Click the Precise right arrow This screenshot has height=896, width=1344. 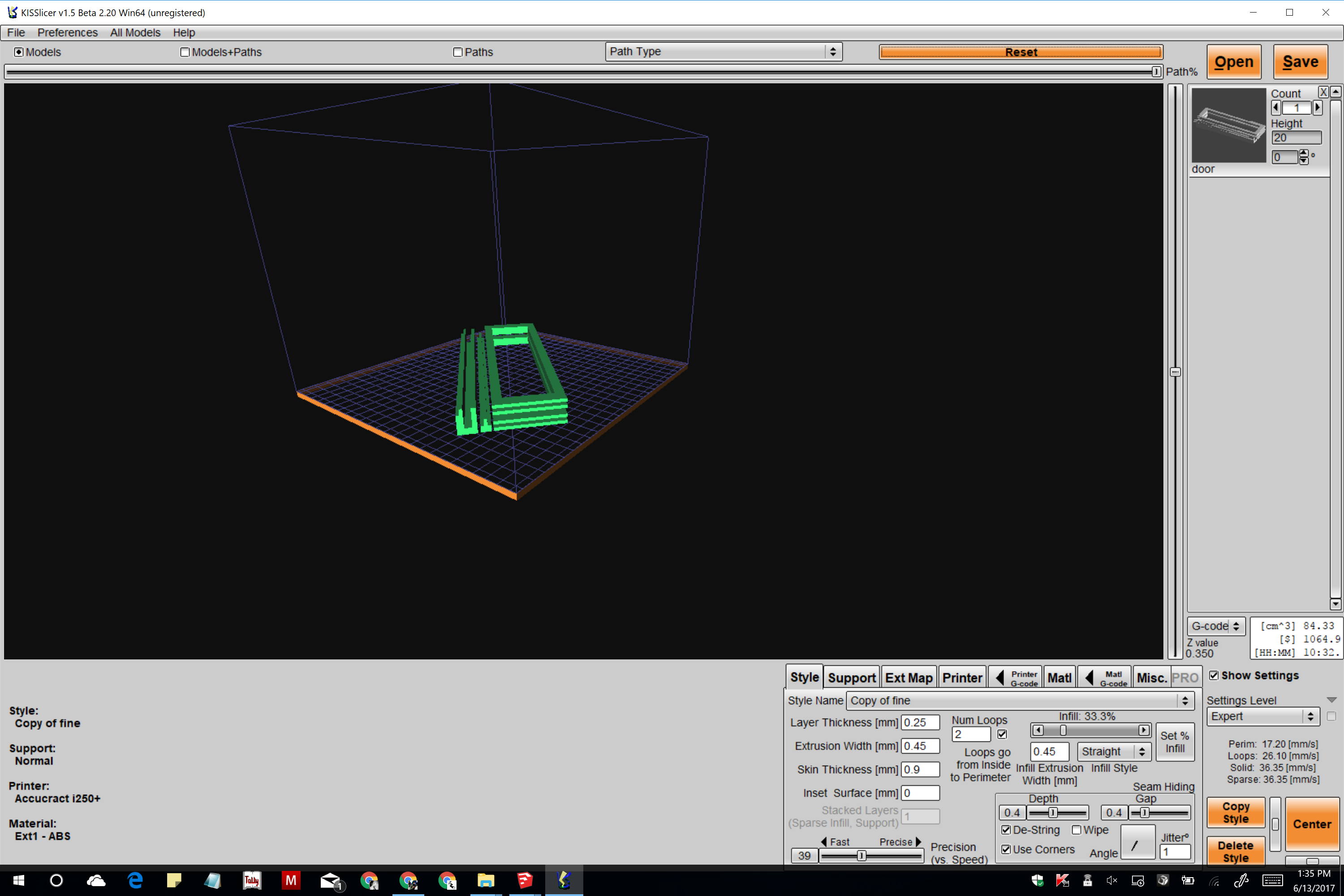[x=918, y=842]
